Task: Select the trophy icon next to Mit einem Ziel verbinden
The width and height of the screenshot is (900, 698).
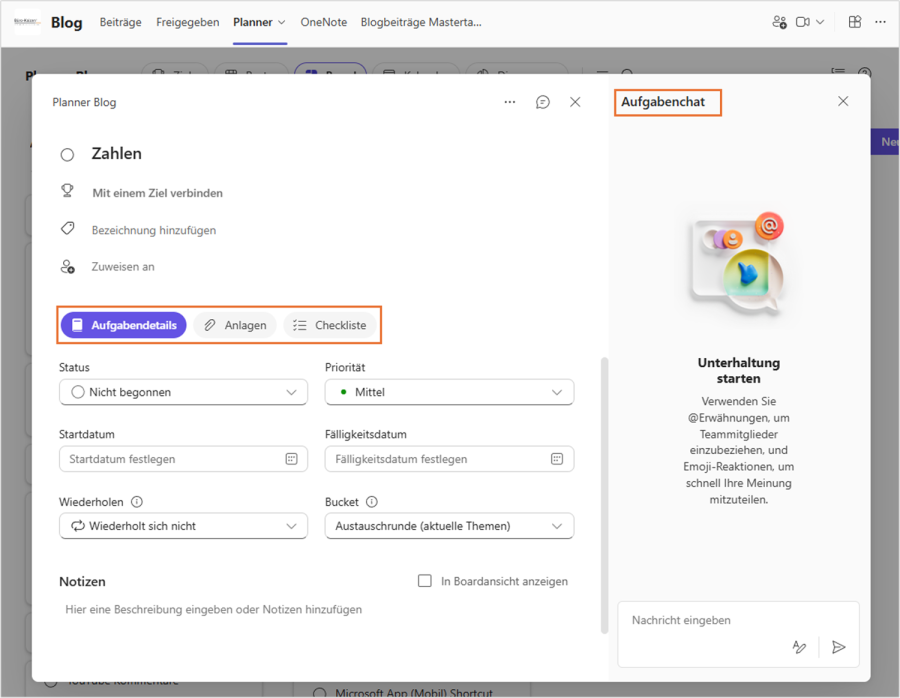Action: pos(68,191)
